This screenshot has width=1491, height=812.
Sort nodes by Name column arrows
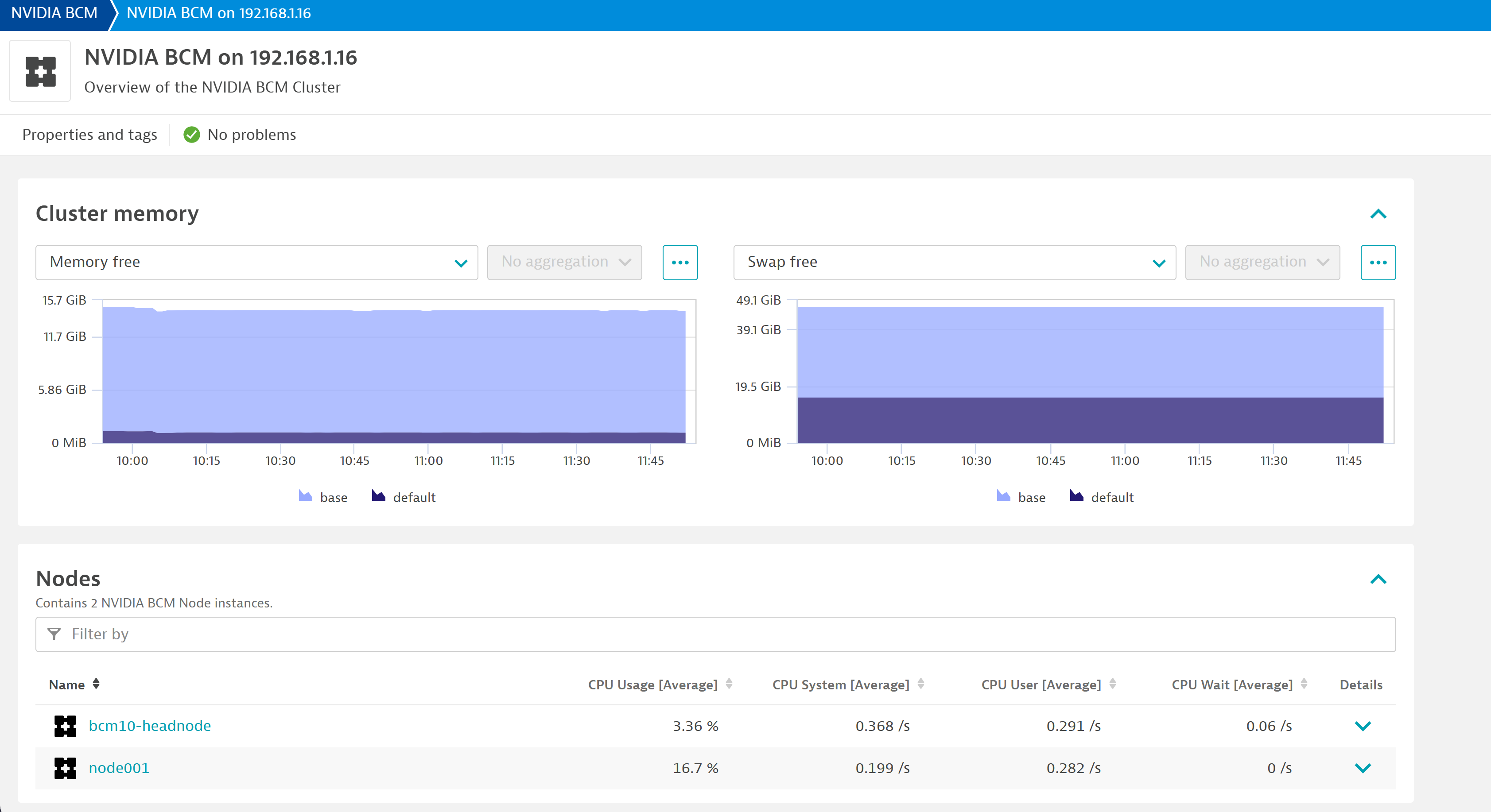[x=96, y=684]
